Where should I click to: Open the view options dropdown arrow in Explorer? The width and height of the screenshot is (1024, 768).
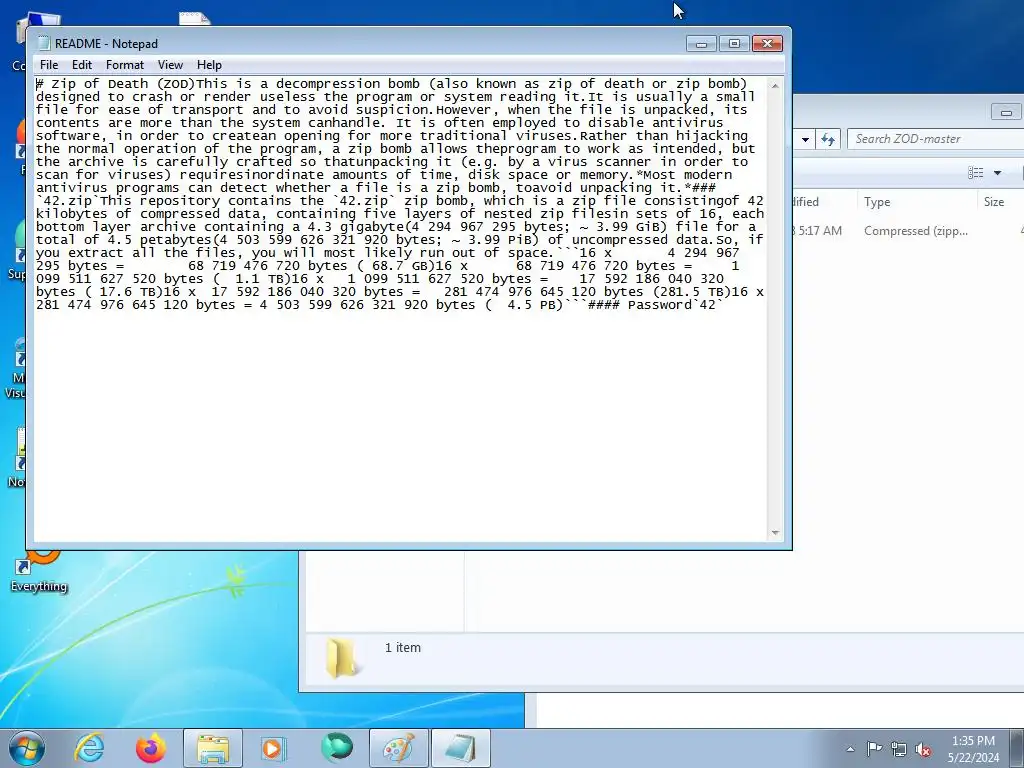click(997, 172)
